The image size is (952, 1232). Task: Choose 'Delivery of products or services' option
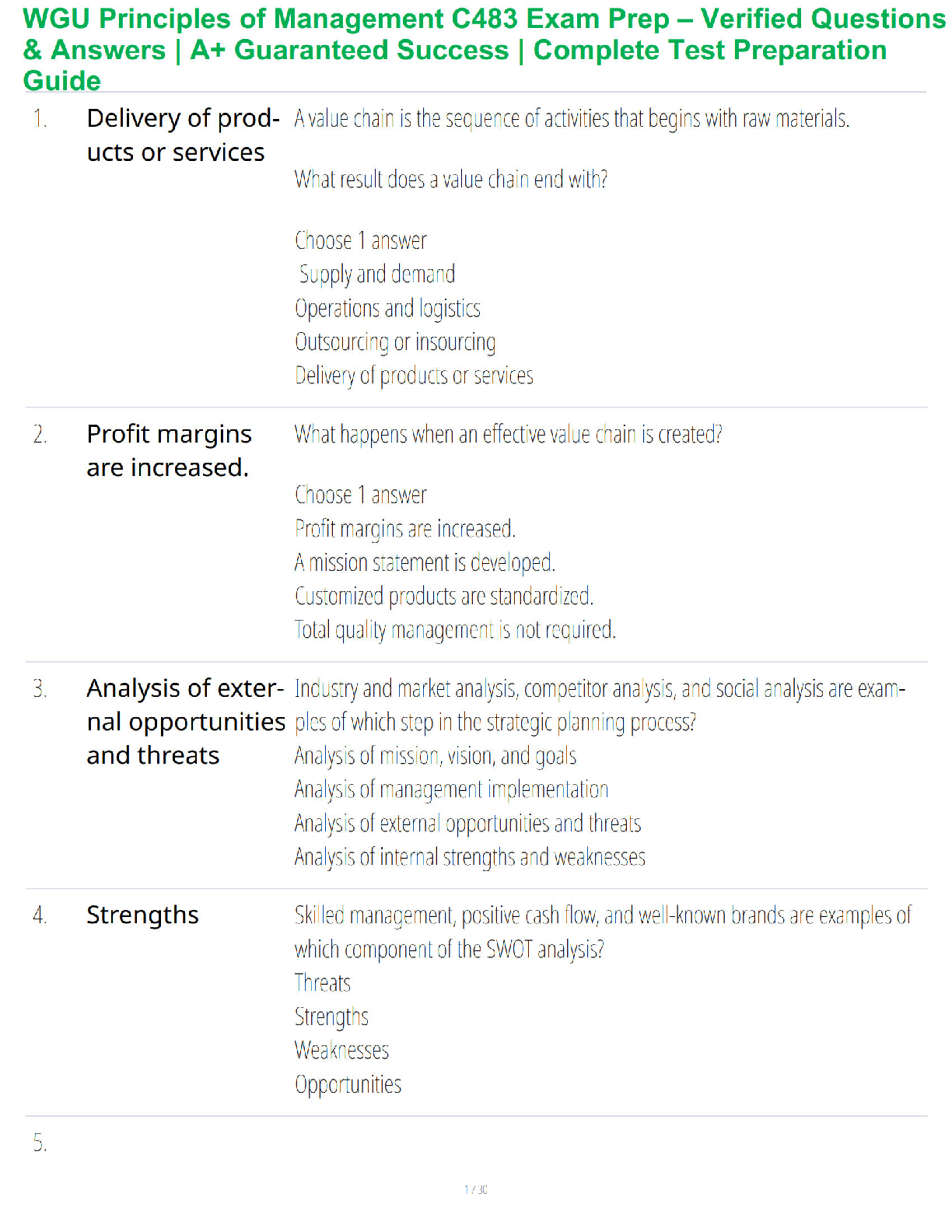coord(414,376)
